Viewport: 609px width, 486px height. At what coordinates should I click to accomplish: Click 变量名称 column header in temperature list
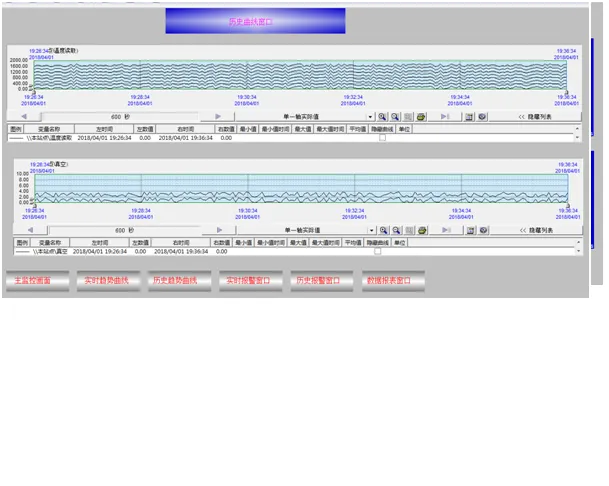pos(49,129)
